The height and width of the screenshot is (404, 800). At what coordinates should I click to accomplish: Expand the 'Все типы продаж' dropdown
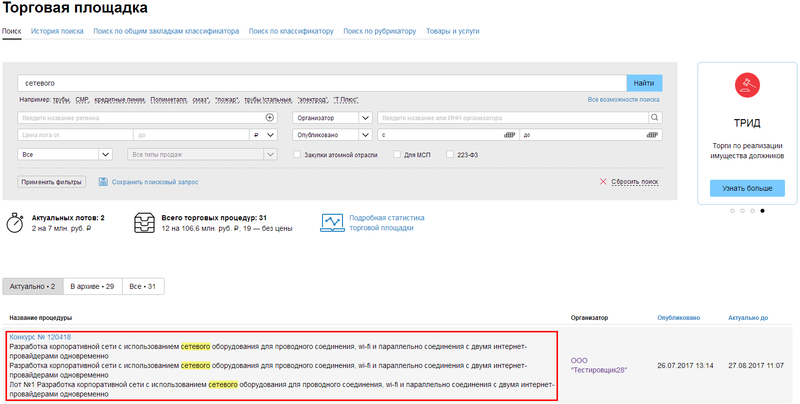pyautogui.click(x=269, y=154)
